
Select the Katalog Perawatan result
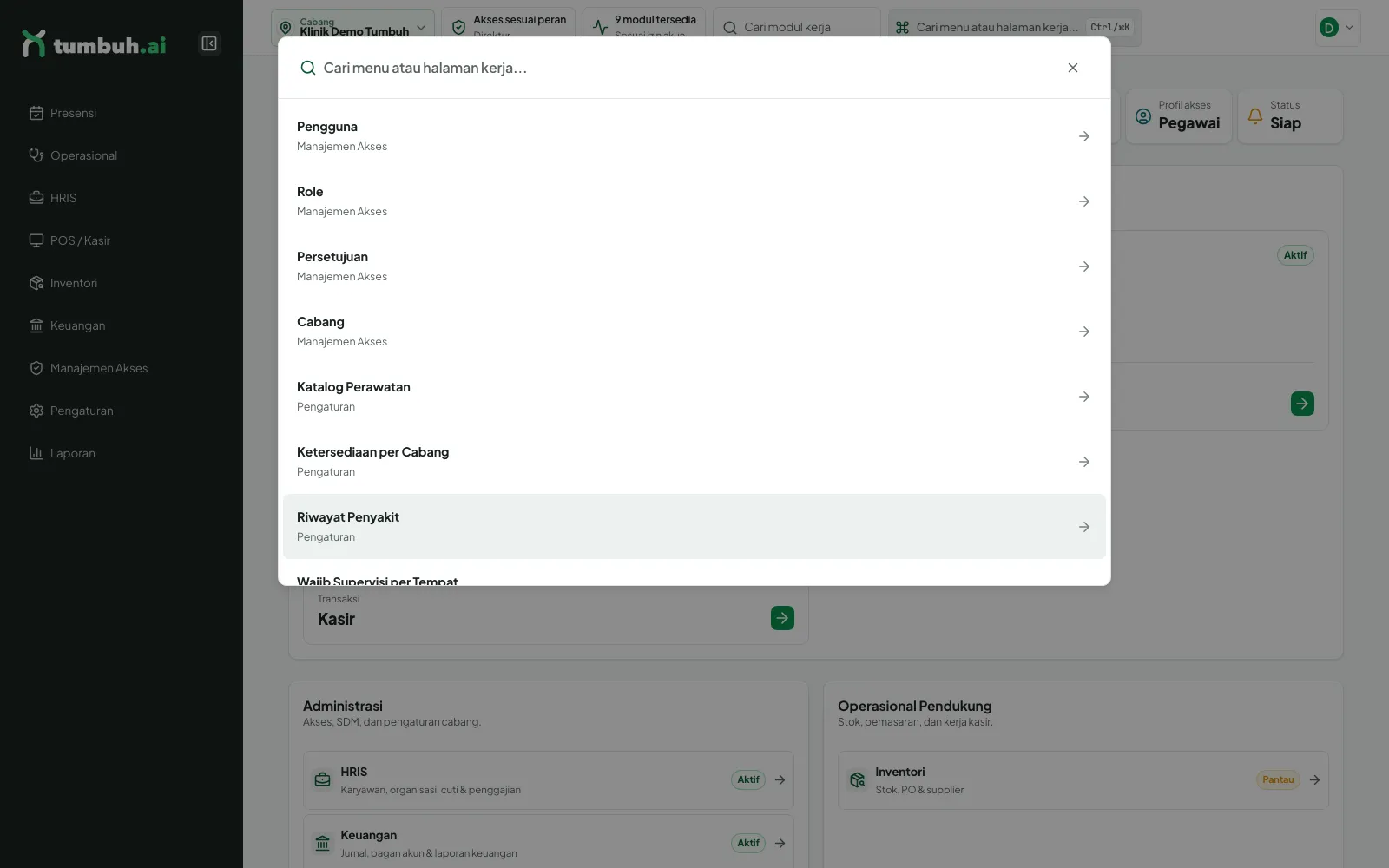(x=694, y=397)
